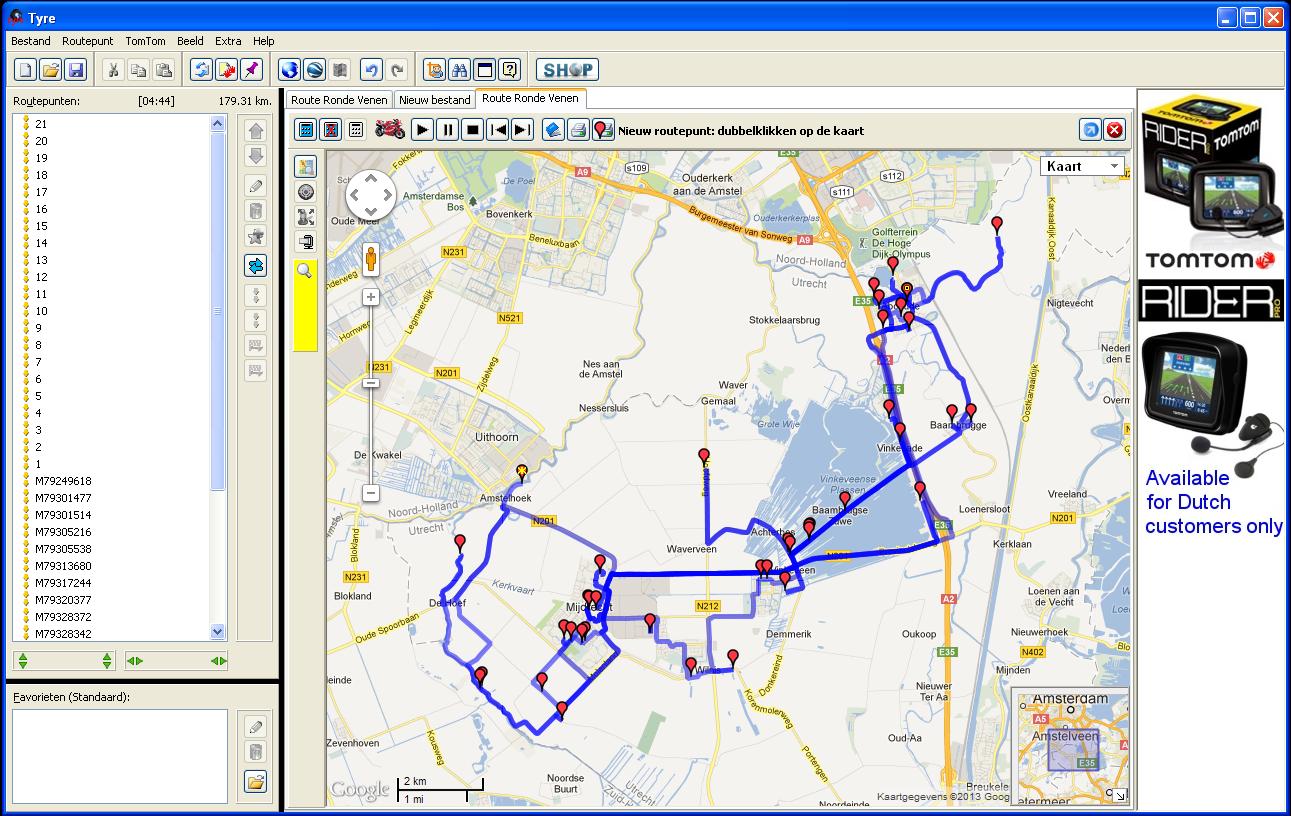
Task: Click the magnifier icon above yellow panel
Action: [305, 270]
